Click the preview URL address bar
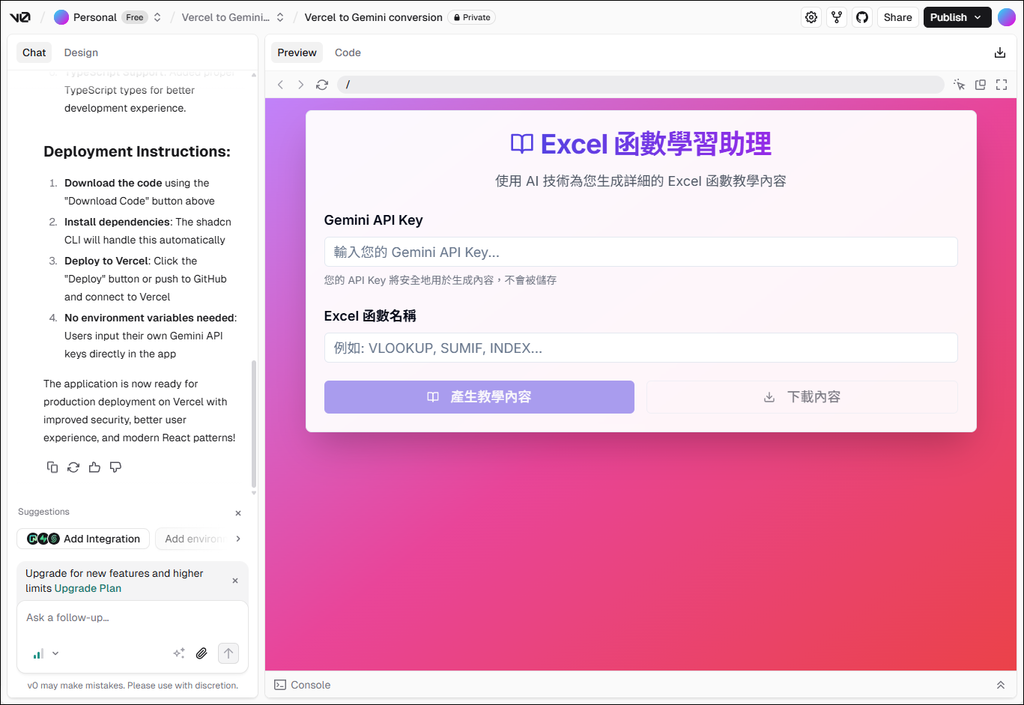The width and height of the screenshot is (1024, 705). (640, 85)
